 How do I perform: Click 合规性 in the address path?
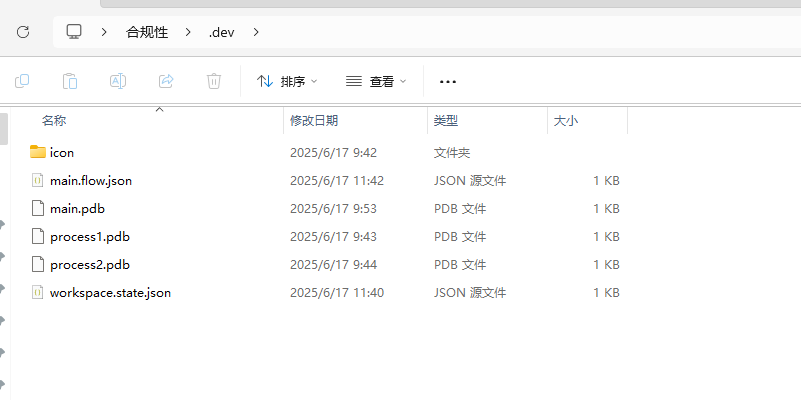tap(147, 32)
